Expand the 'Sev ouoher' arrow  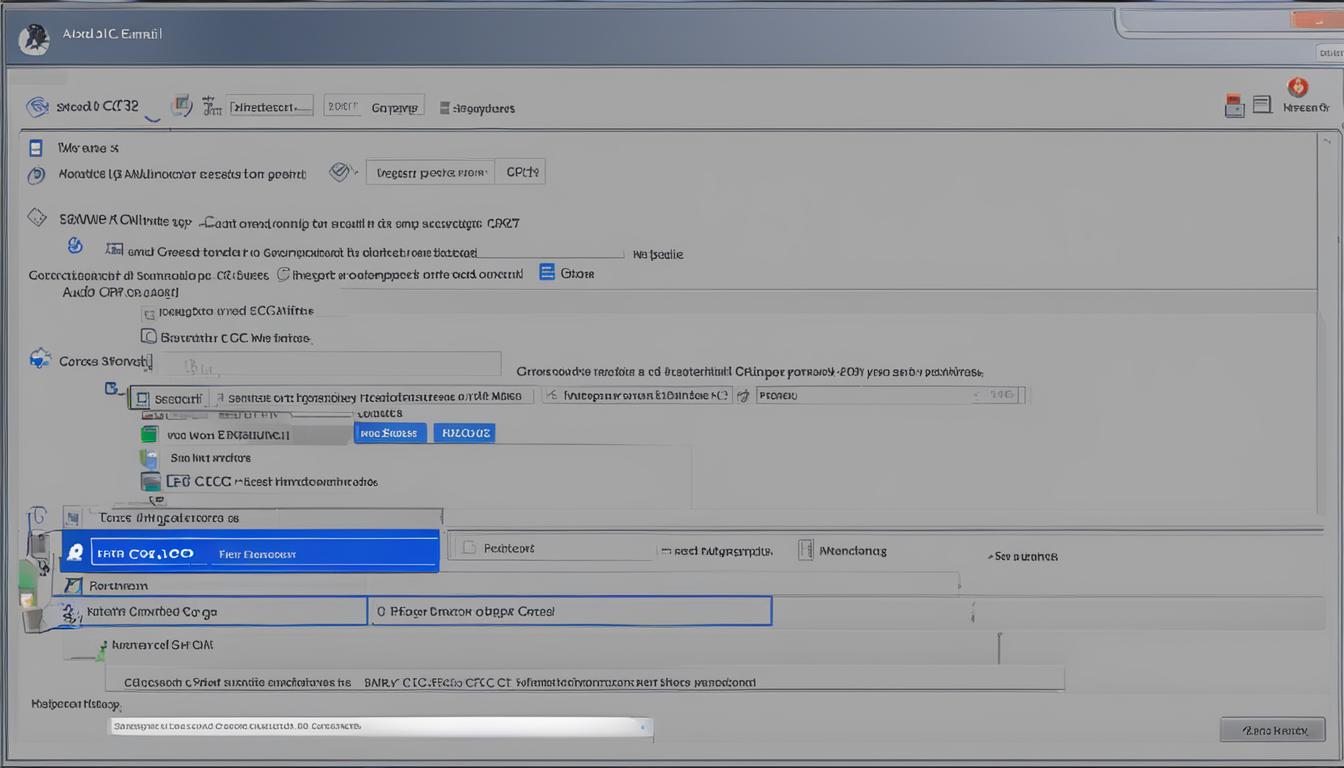(x=990, y=556)
